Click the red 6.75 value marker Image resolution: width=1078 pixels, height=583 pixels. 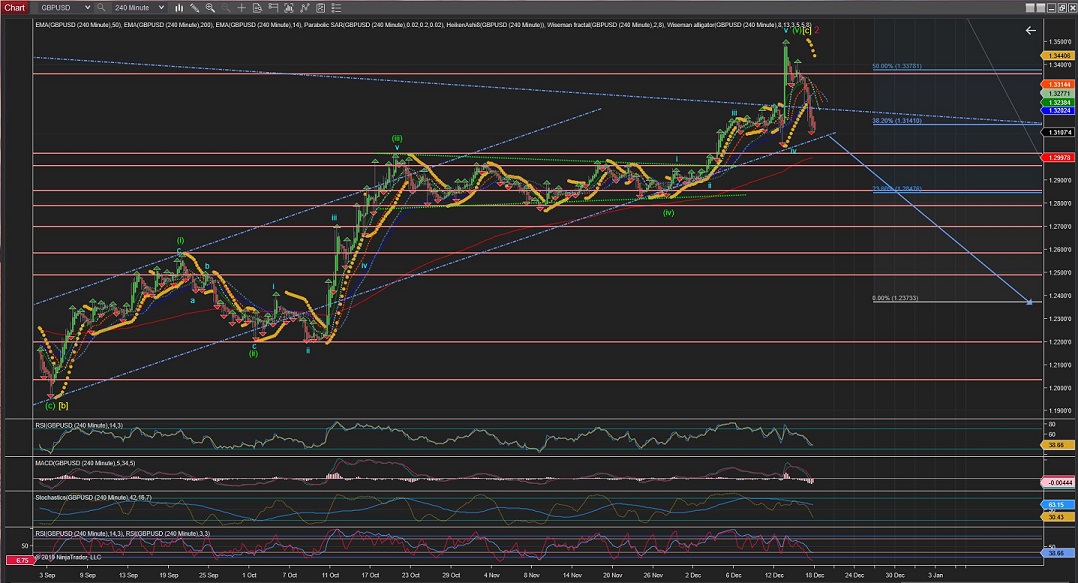[x=20, y=560]
